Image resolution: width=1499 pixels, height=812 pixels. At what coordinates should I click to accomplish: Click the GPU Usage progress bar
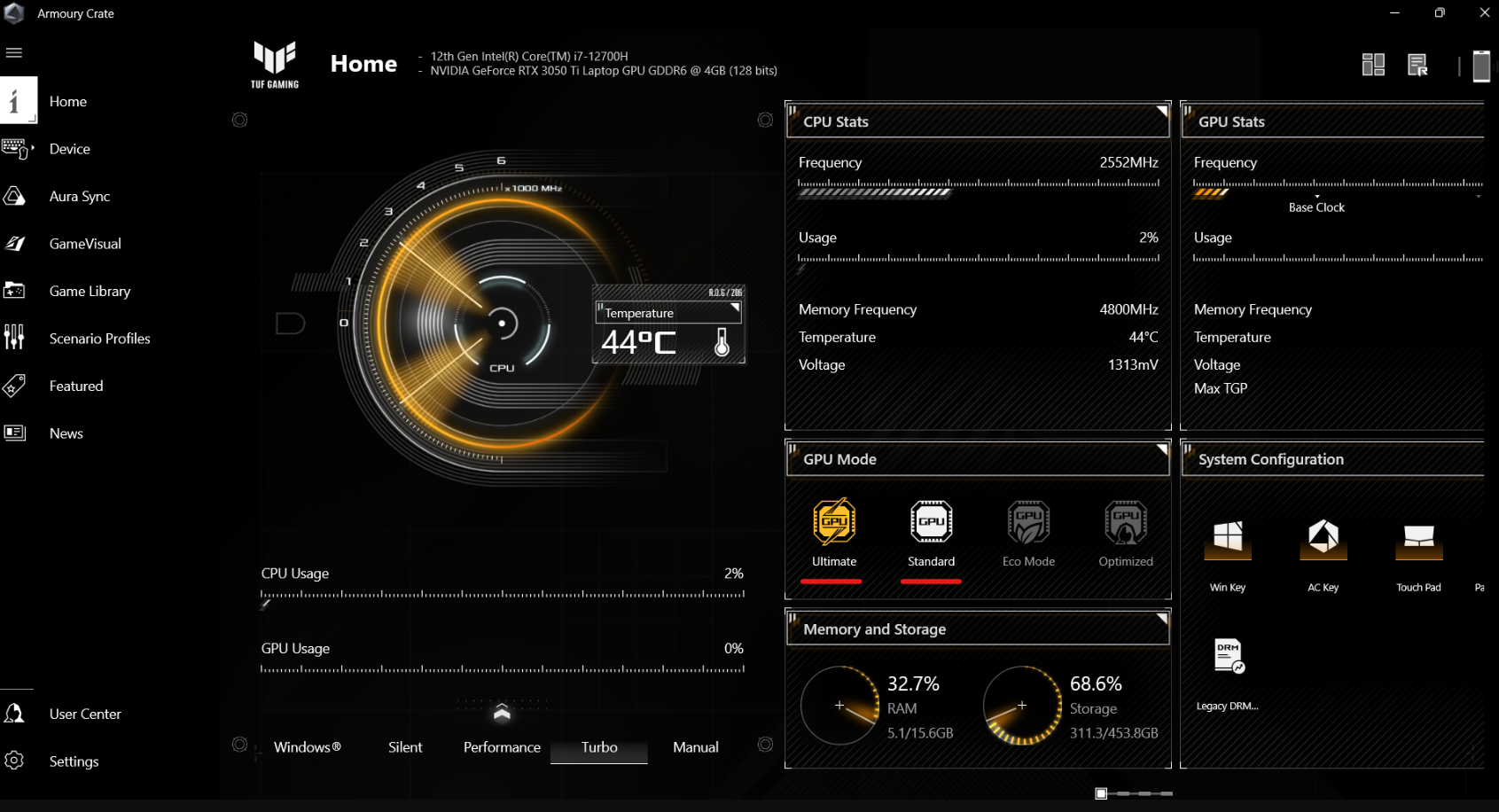click(x=503, y=671)
